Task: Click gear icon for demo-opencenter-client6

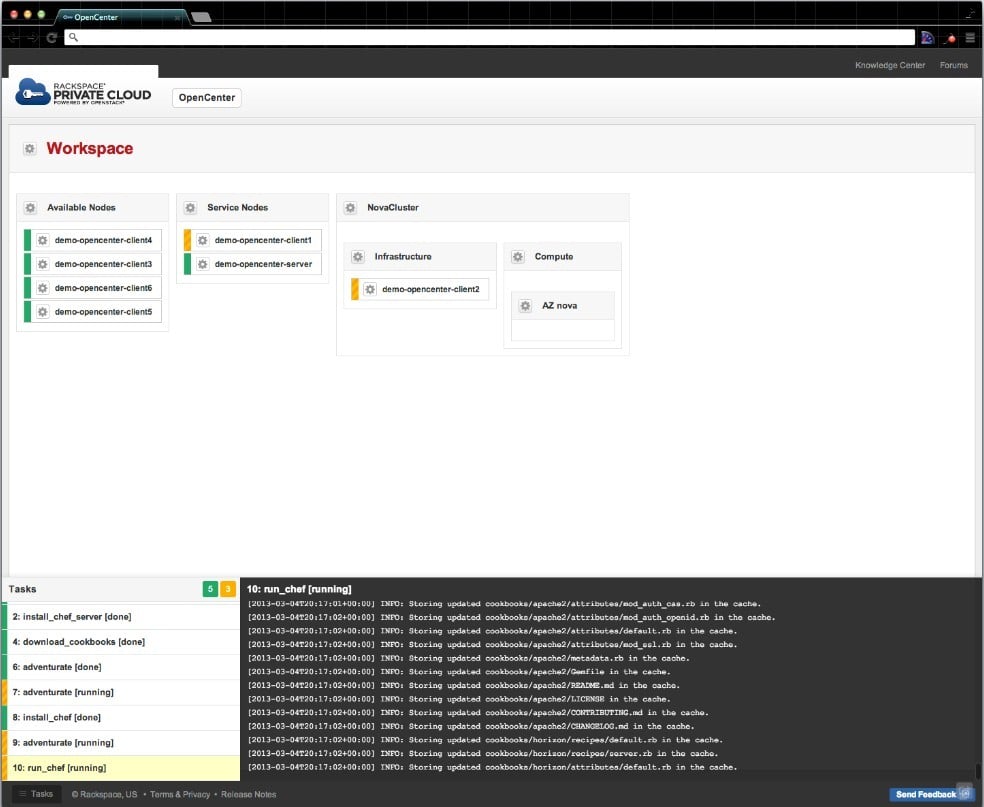Action: 42,288
